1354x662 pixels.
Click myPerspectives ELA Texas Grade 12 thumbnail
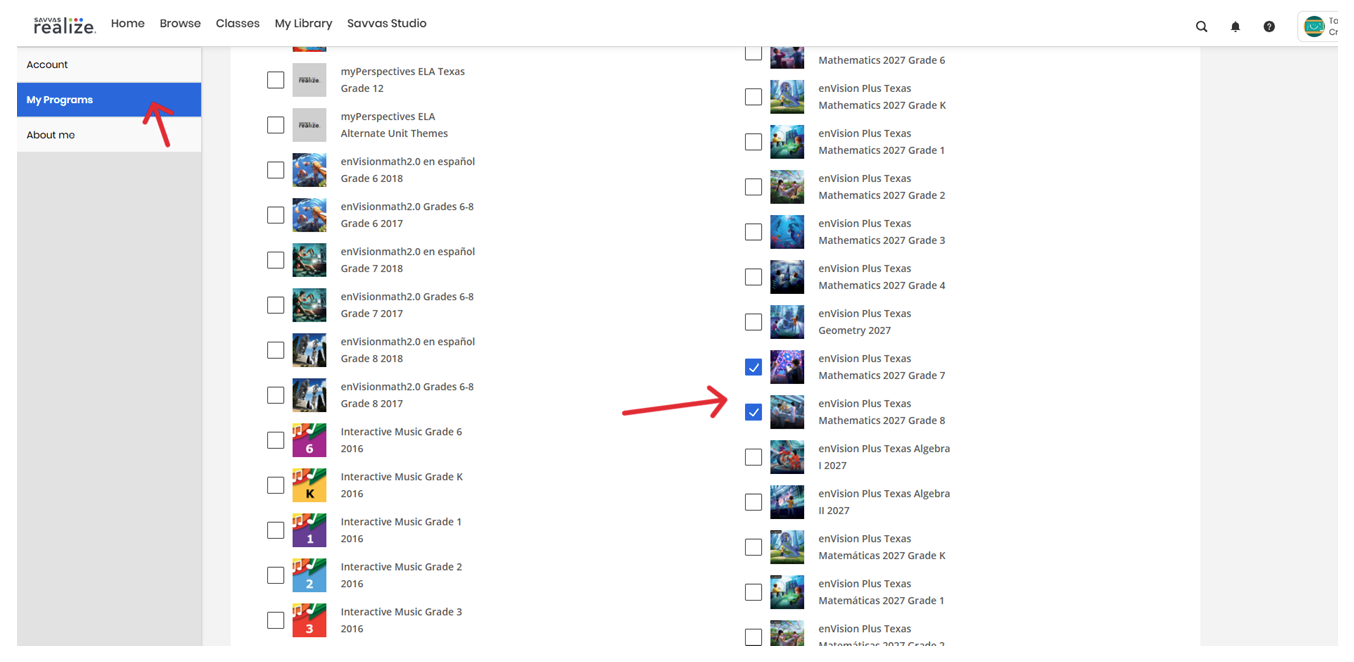(309, 80)
